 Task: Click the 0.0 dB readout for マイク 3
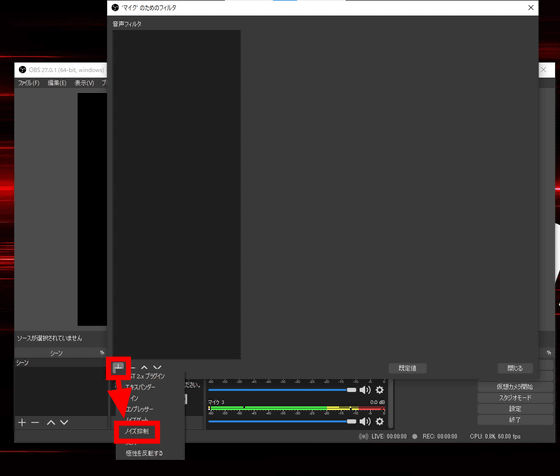tap(377, 402)
